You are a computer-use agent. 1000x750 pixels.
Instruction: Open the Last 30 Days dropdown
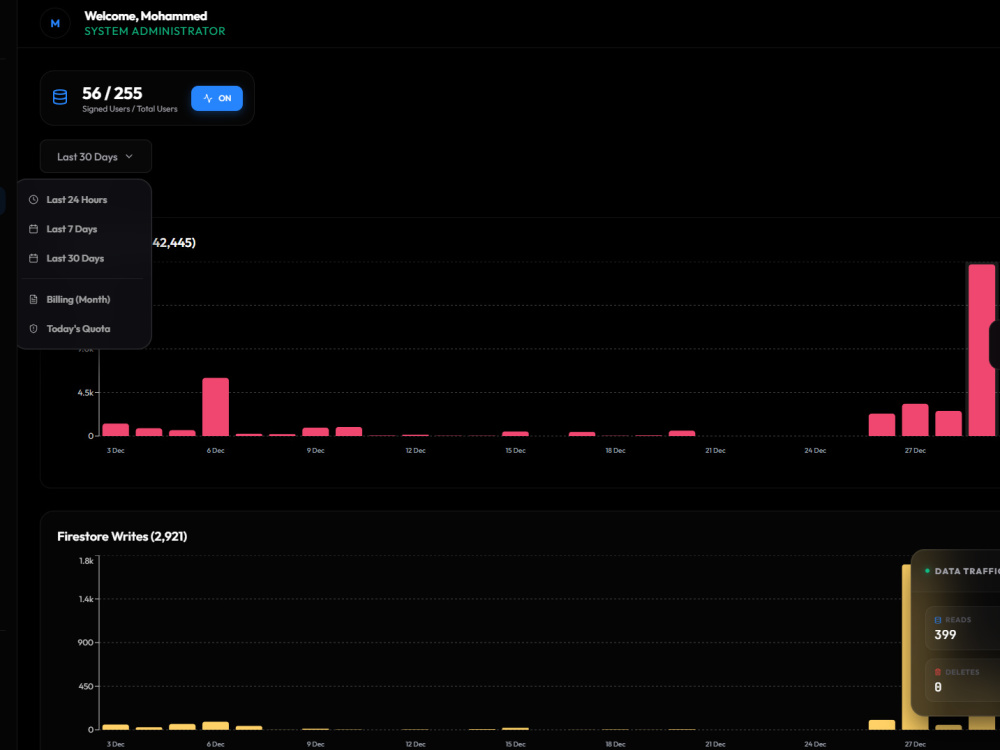[x=96, y=156]
